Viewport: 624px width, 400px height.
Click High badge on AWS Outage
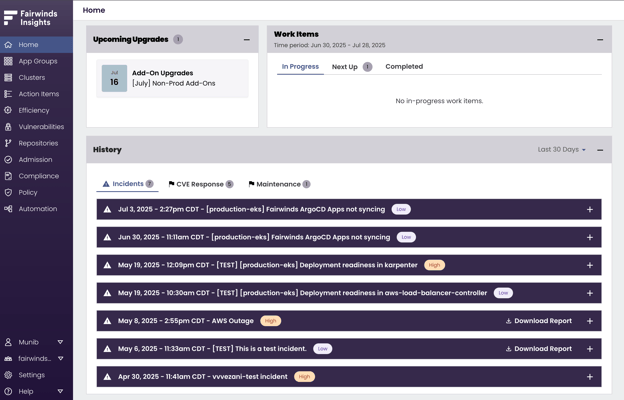pyautogui.click(x=270, y=321)
